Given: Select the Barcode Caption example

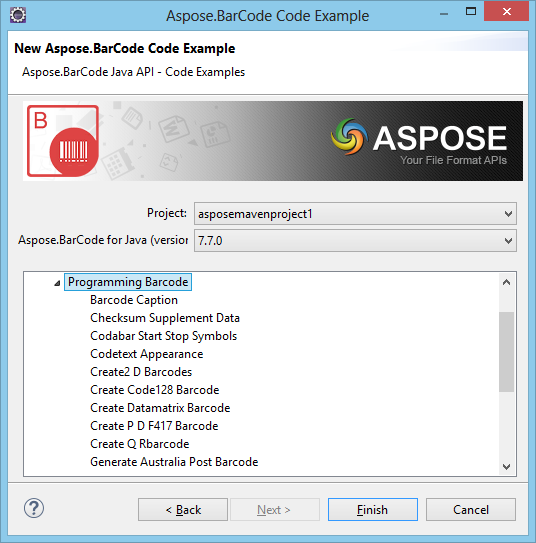Looking at the screenshot, I should (x=134, y=300).
